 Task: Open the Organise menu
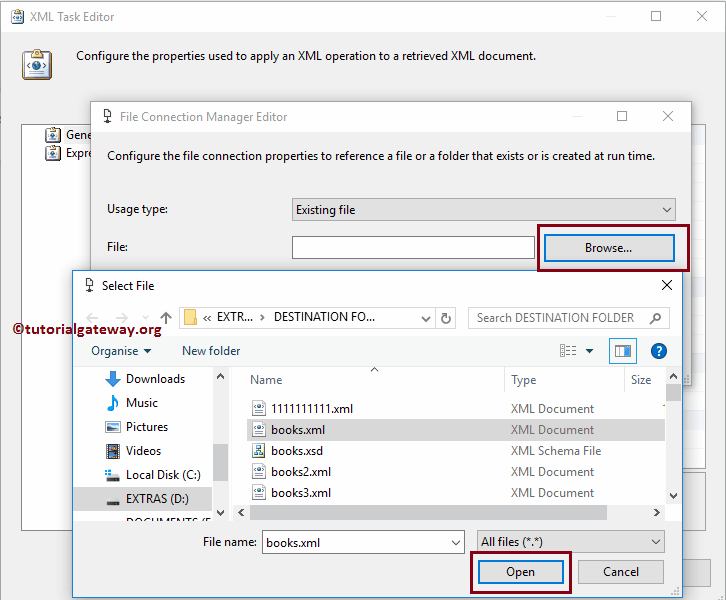[121, 351]
